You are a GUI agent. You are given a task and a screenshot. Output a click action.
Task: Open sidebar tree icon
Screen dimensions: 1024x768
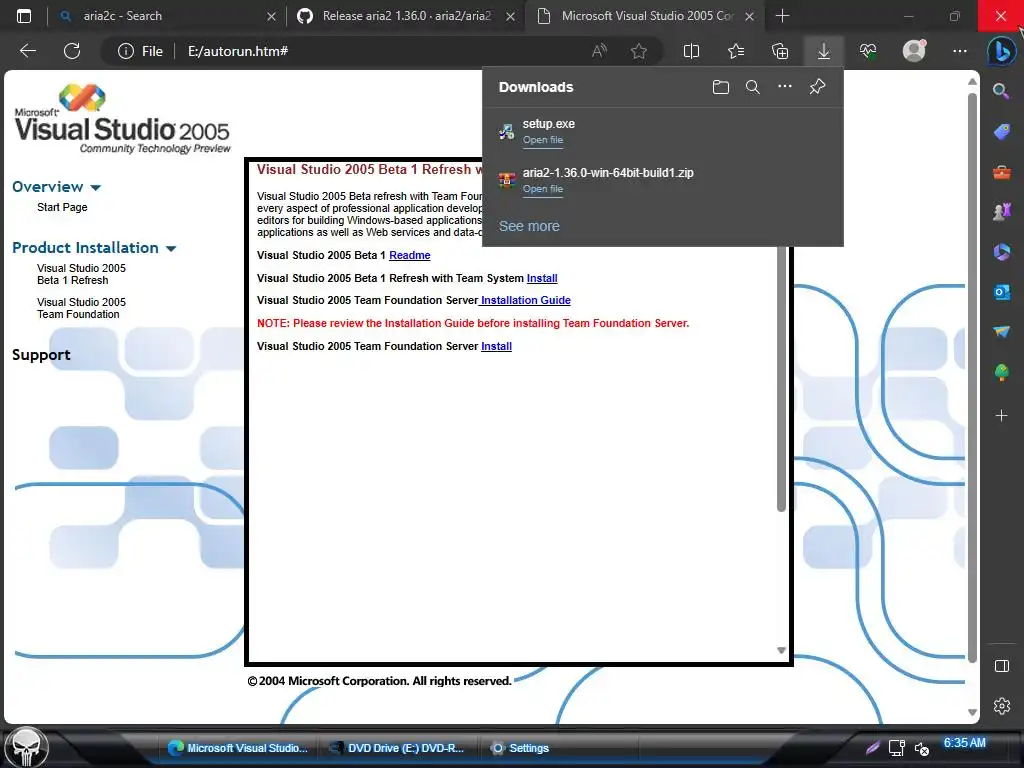coord(1001,372)
